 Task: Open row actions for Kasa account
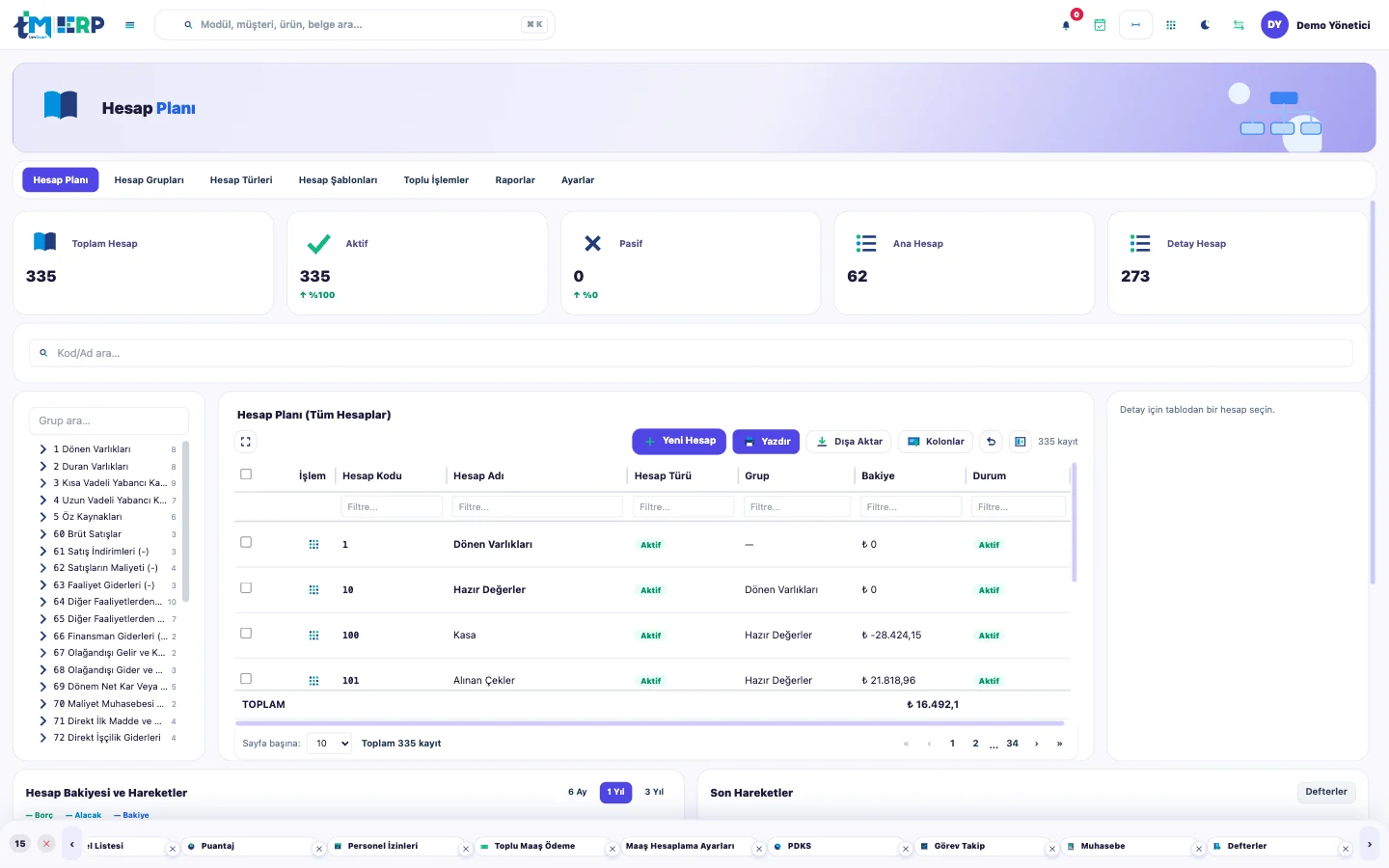point(313,636)
